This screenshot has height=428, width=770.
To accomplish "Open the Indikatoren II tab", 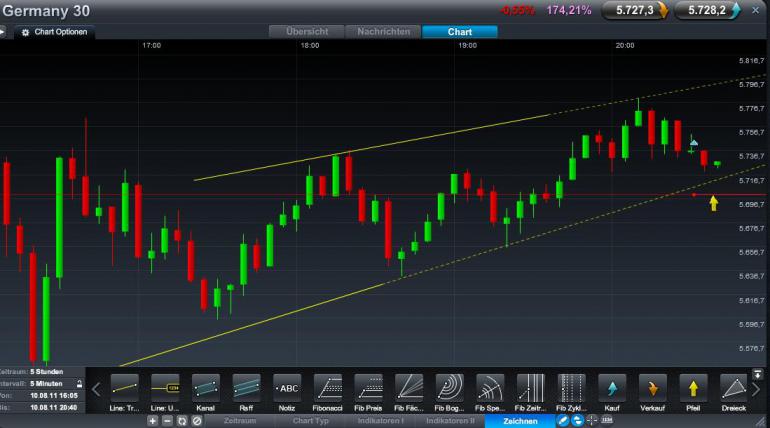I will [x=450, y=421].
